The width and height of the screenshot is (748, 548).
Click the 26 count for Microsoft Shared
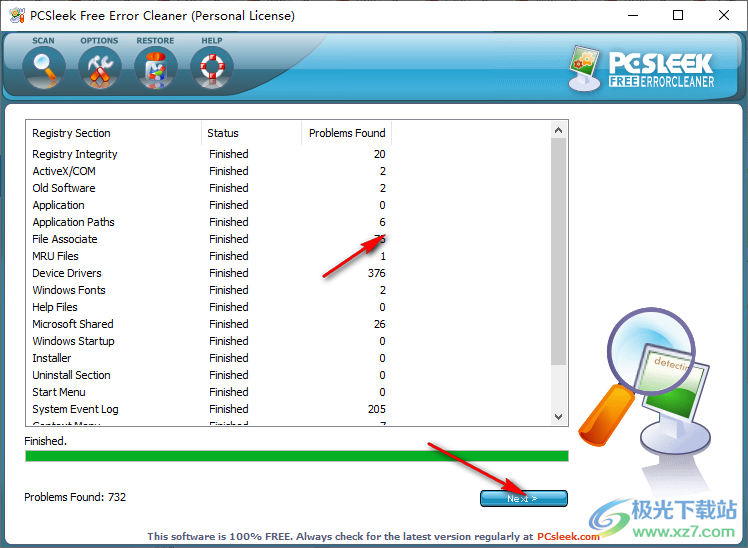pos(380,324)
